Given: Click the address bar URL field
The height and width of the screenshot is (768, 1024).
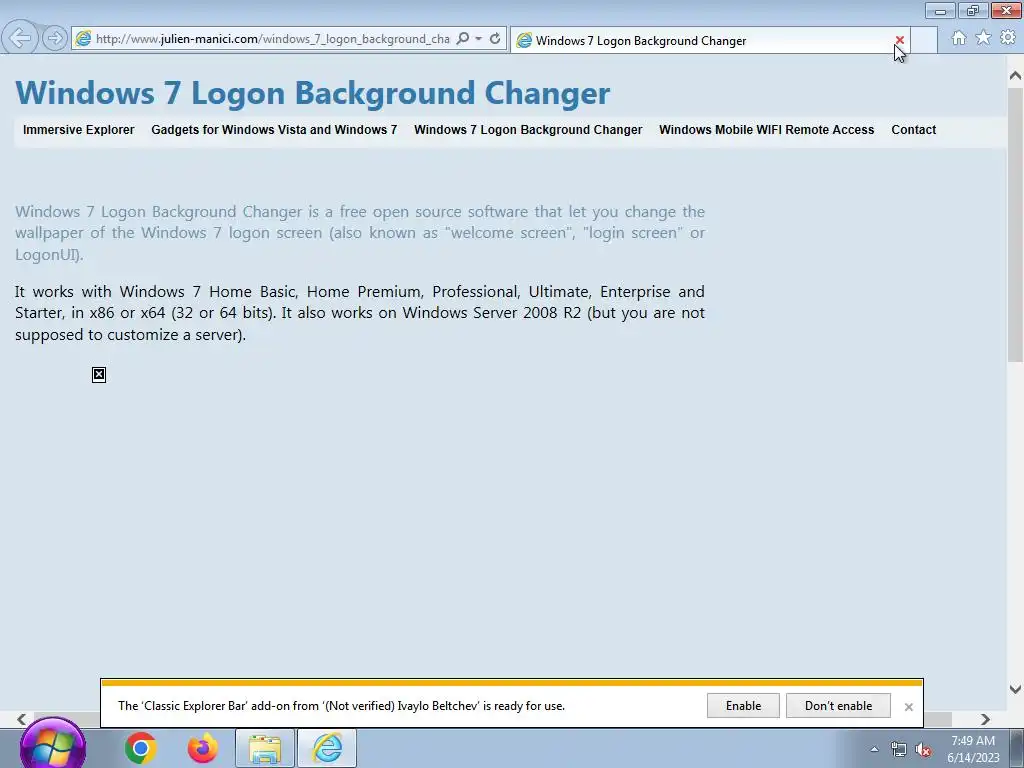Looking at the screenshot, I should 272,39.
